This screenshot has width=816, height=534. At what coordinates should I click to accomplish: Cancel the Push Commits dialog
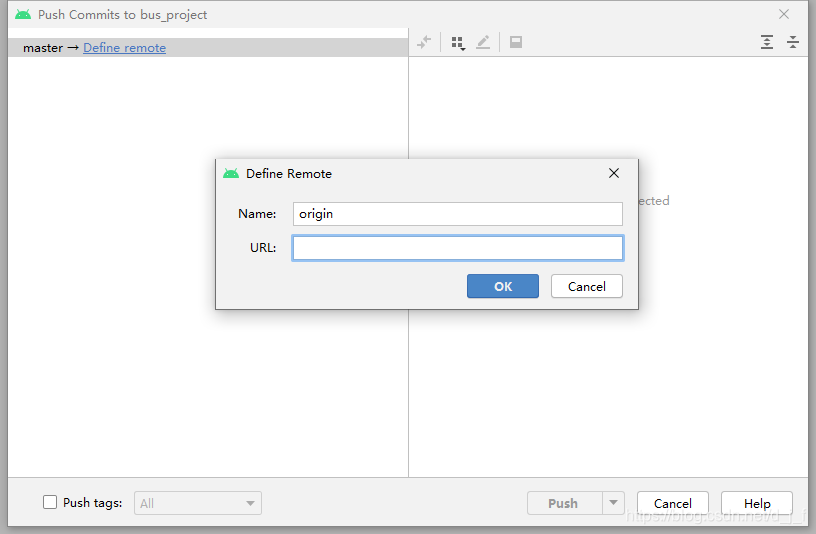click(x=672, y=503)
